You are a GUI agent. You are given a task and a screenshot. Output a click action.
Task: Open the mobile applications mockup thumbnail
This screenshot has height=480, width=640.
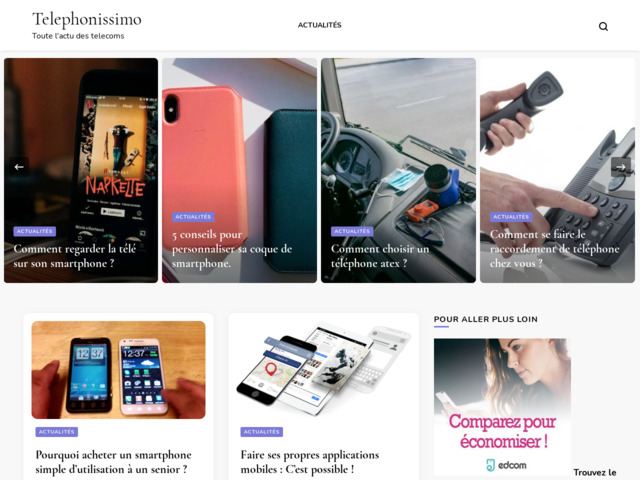point(324,370)
